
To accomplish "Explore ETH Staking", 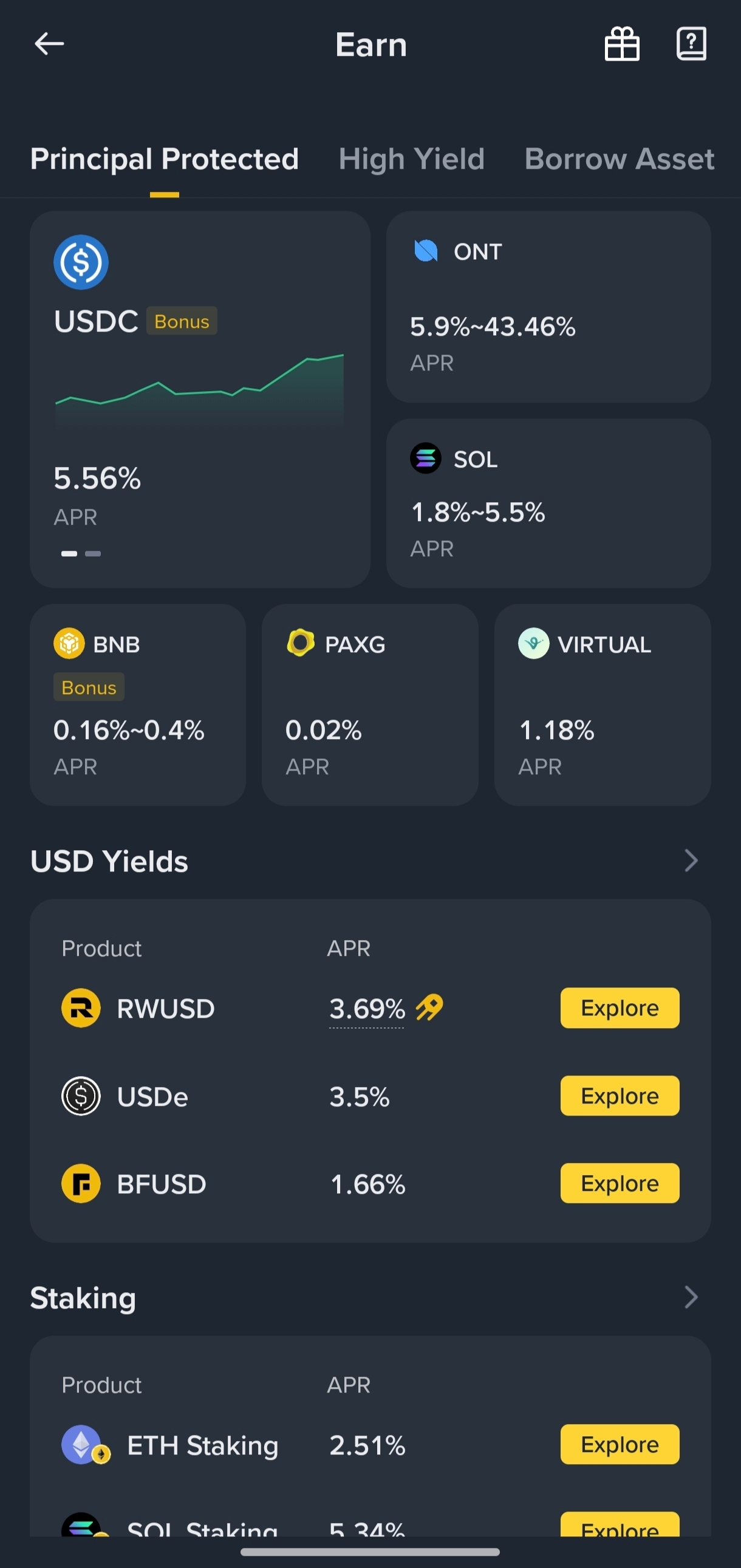I will pyautogui.click(x=620, y=1445).
